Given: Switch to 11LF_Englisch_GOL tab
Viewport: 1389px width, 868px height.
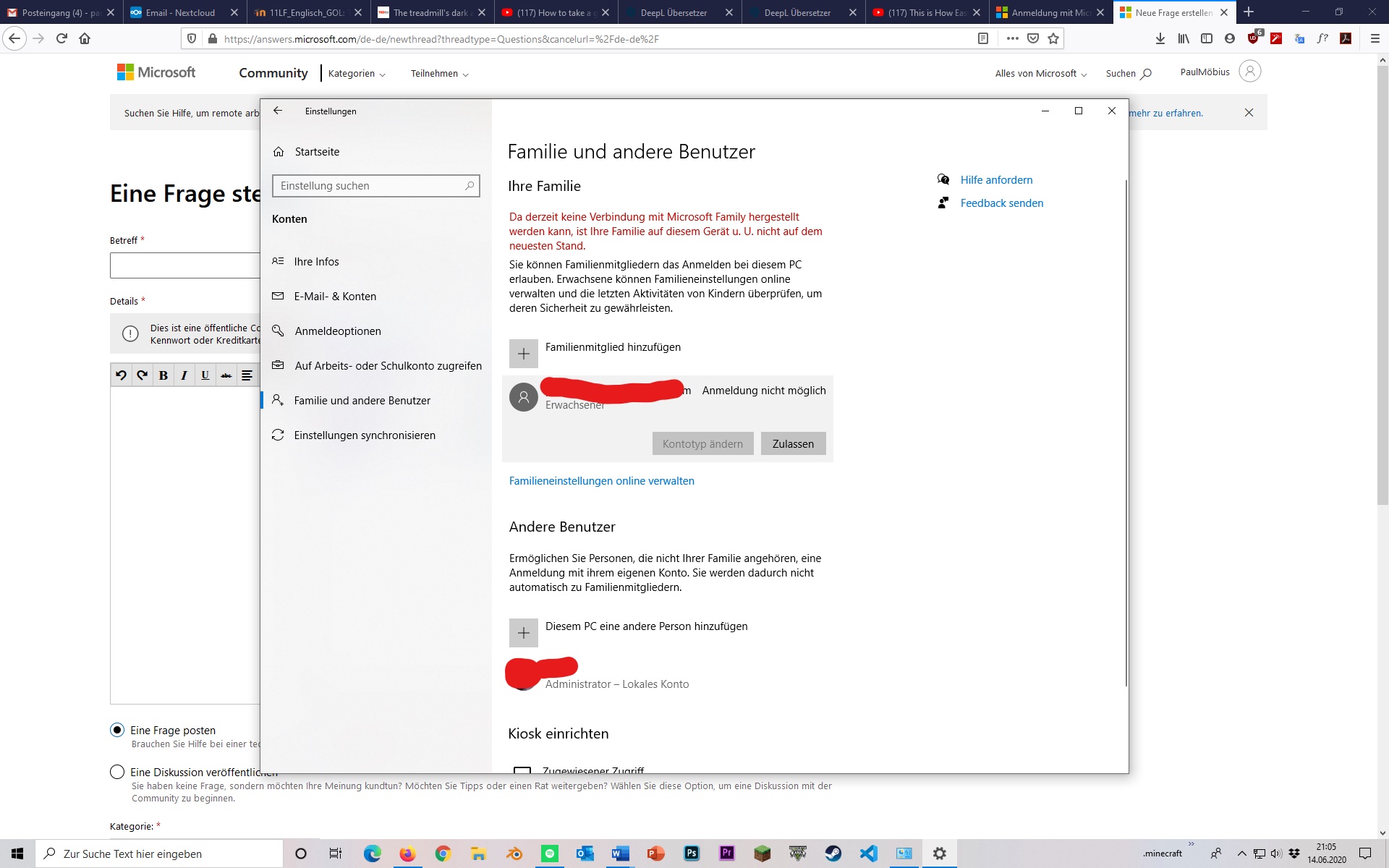Looking at the screenshot, I should (x=307, y=12).
